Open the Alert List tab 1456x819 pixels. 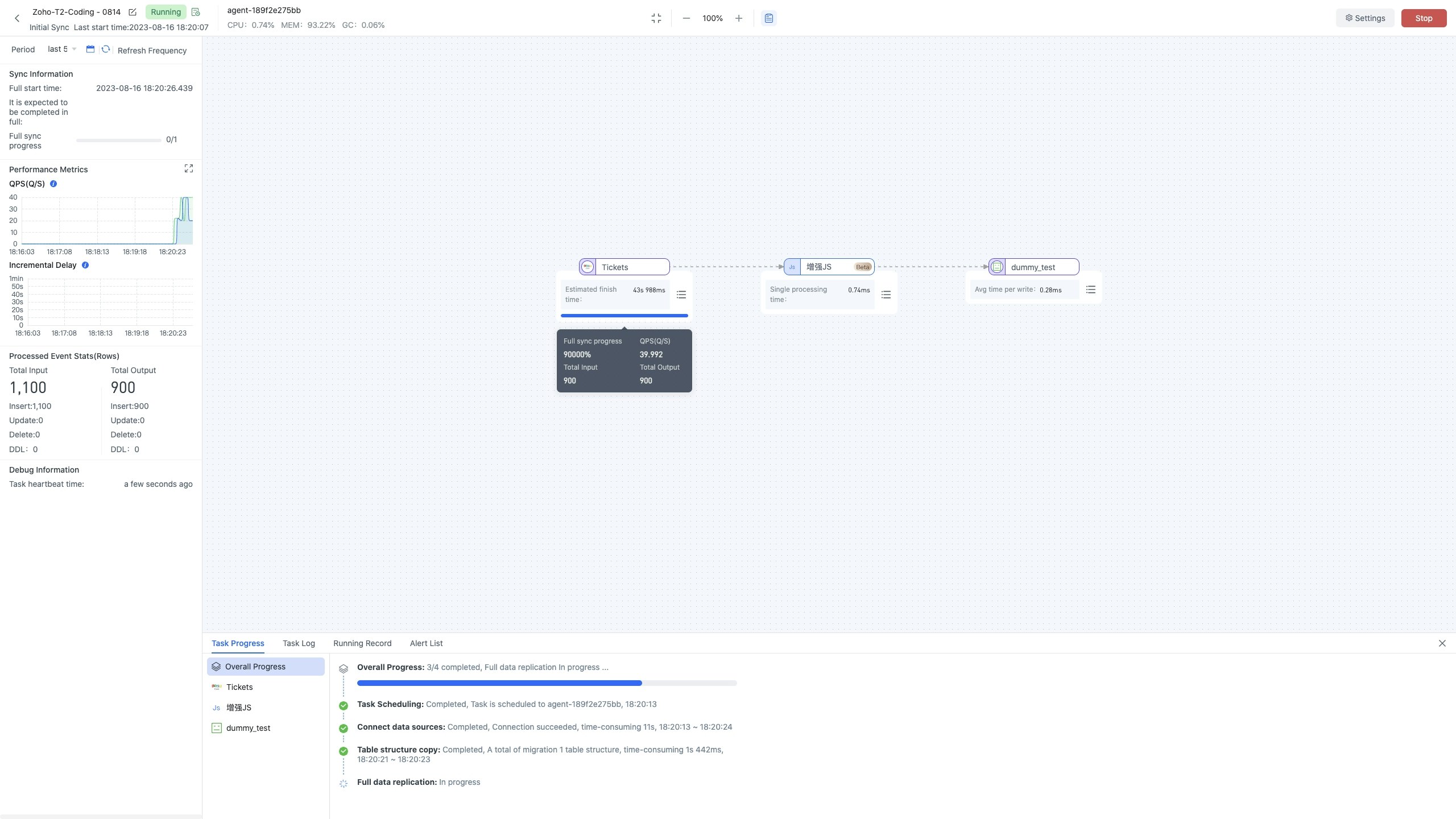[x=426, y=643]
